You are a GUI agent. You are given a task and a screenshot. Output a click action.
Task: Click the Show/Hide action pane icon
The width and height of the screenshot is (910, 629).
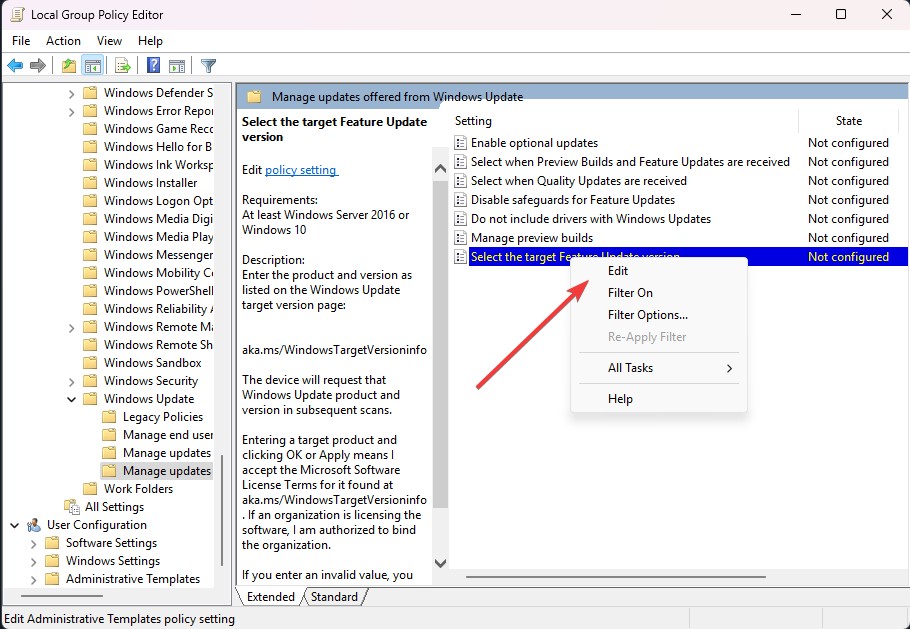pos(177,66)
